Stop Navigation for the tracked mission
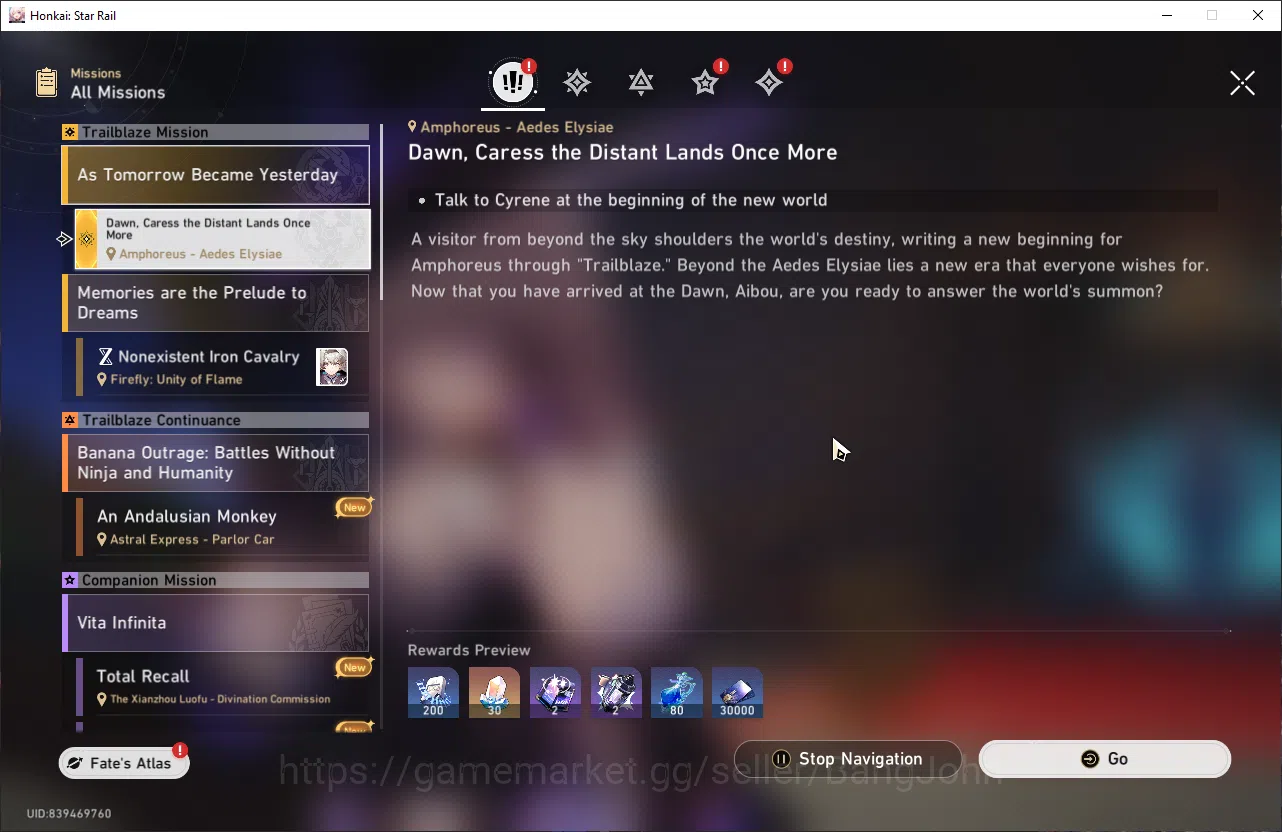This screenshot has width=1282, height=832. (x=848, y=759)
